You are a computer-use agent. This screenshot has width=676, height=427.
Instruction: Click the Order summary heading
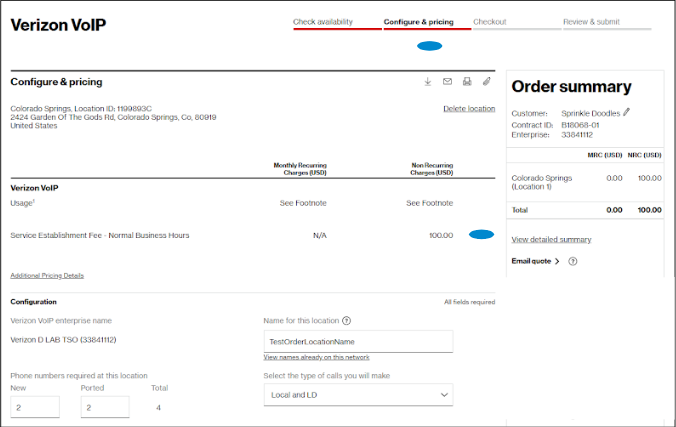pyautogui.click(x=571, y=87)
